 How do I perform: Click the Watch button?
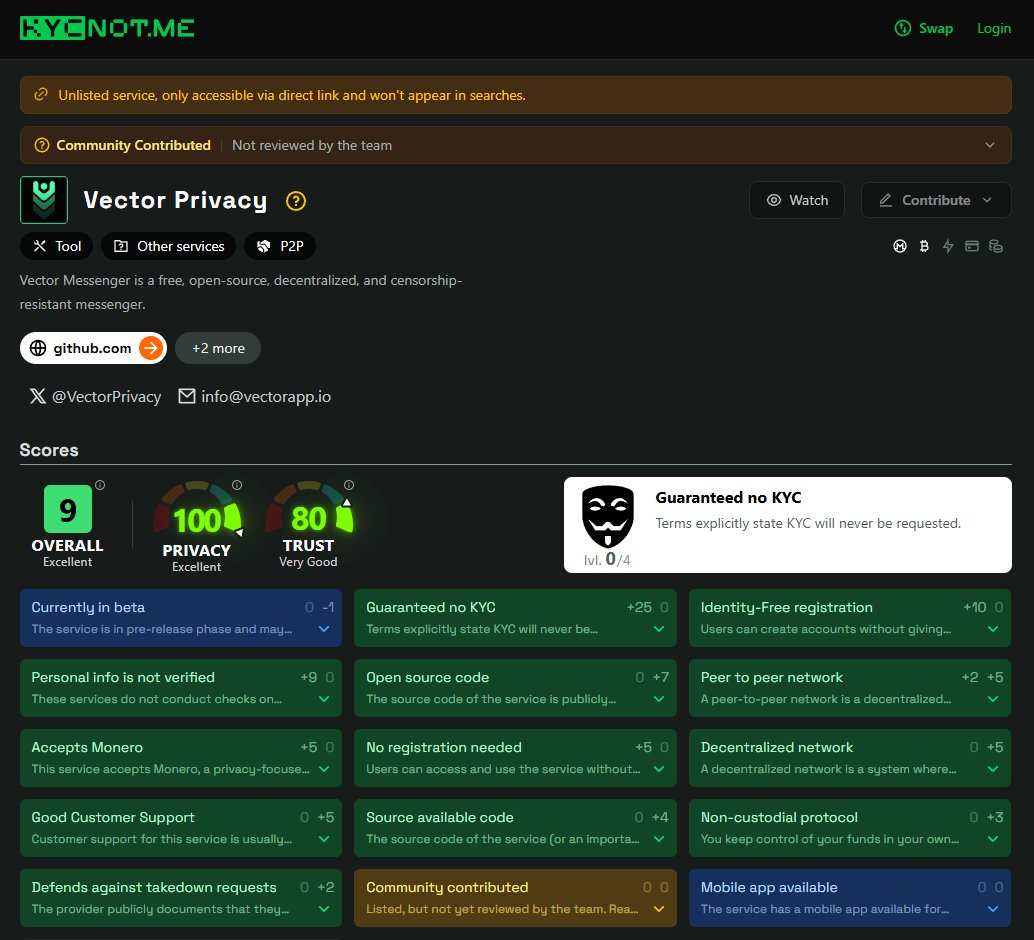[x=797, y=200]
